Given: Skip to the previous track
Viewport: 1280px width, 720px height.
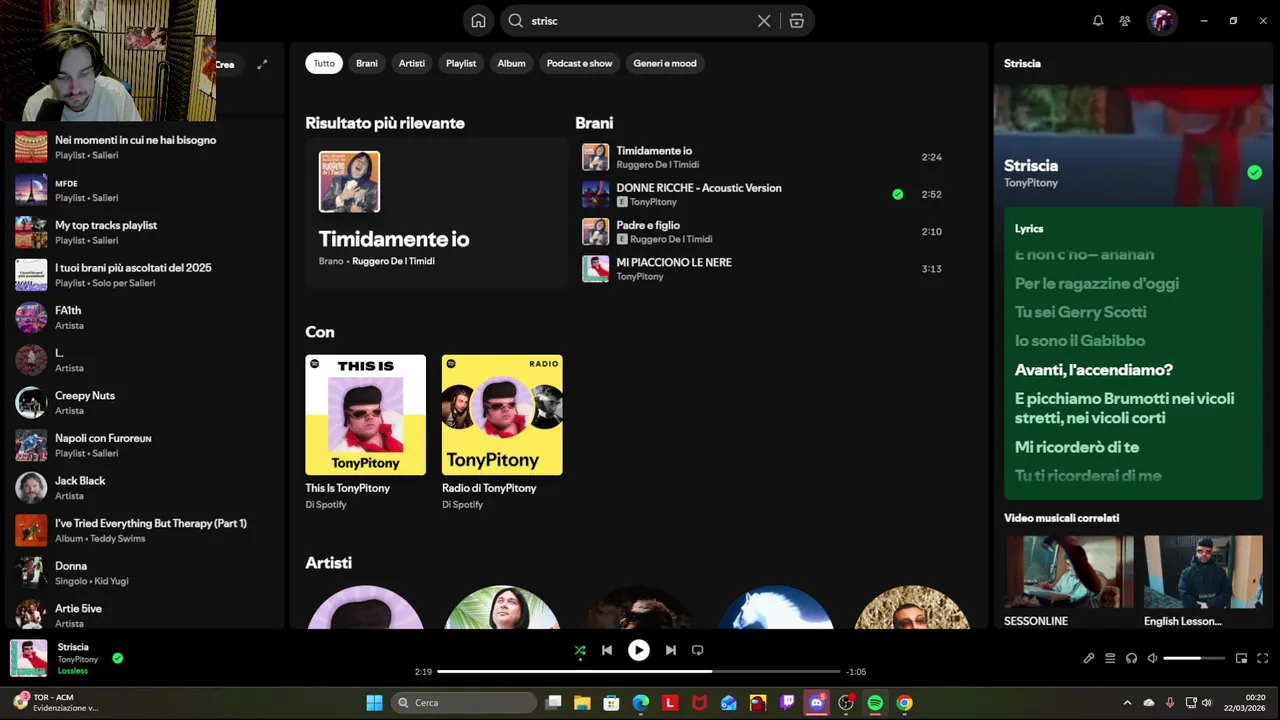Looking at the screenshot, I should click(x=606, y=650).
